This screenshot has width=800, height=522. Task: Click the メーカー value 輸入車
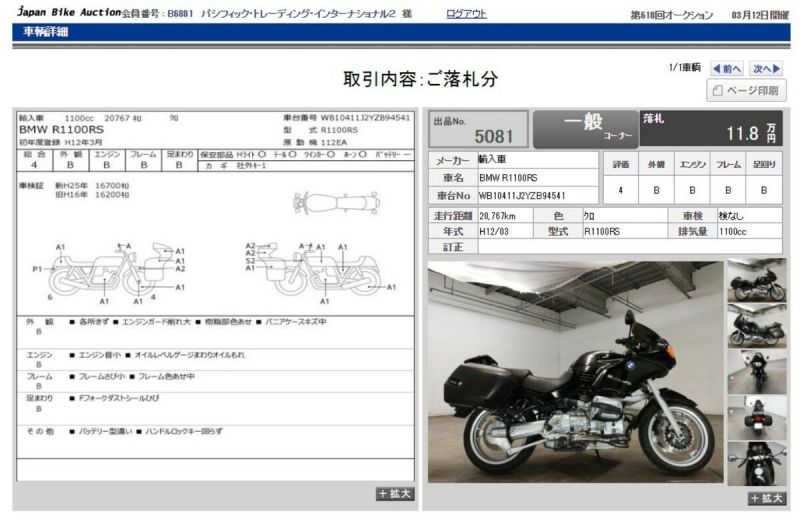[492, 160]
